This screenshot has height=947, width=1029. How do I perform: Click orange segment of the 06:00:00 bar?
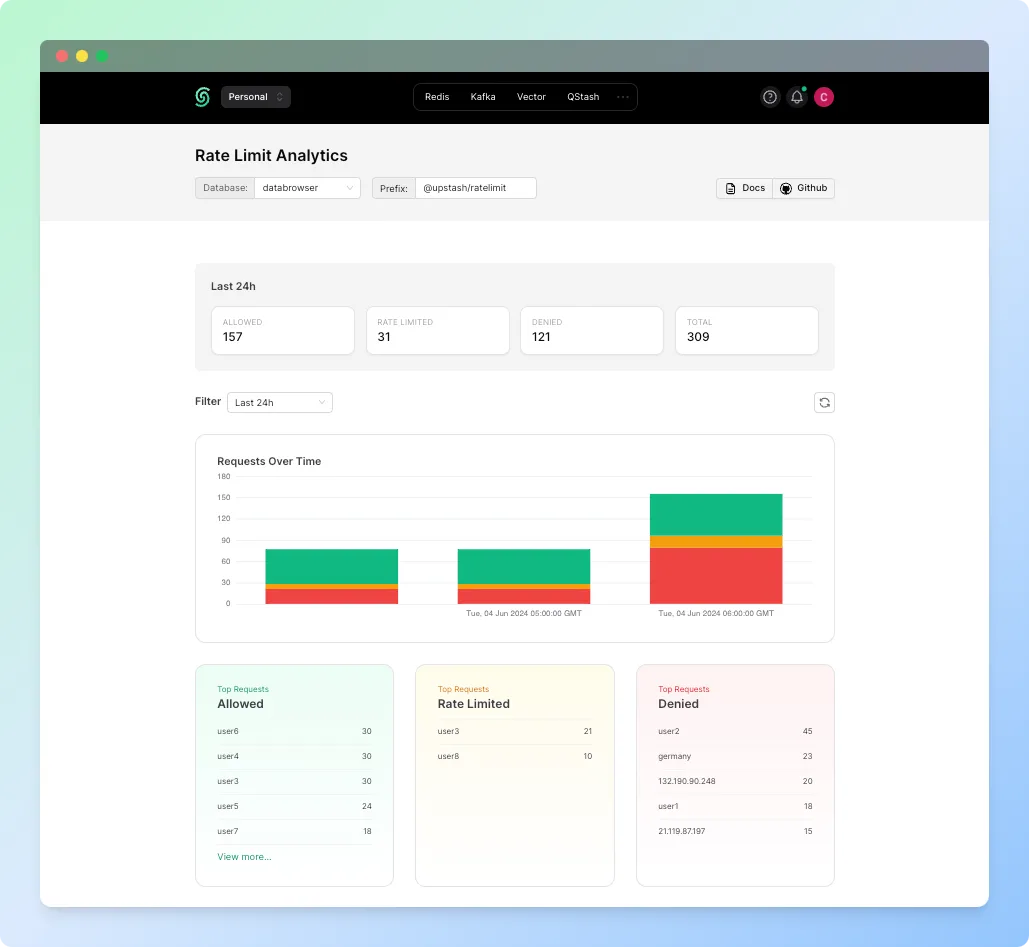716,541
